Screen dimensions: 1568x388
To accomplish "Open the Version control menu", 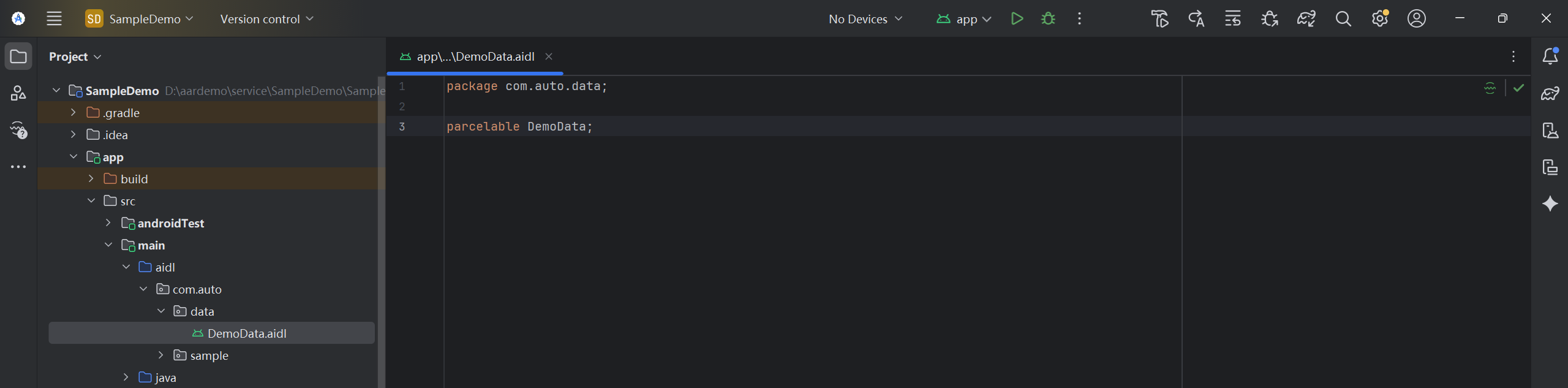I will tap(267, 19).
